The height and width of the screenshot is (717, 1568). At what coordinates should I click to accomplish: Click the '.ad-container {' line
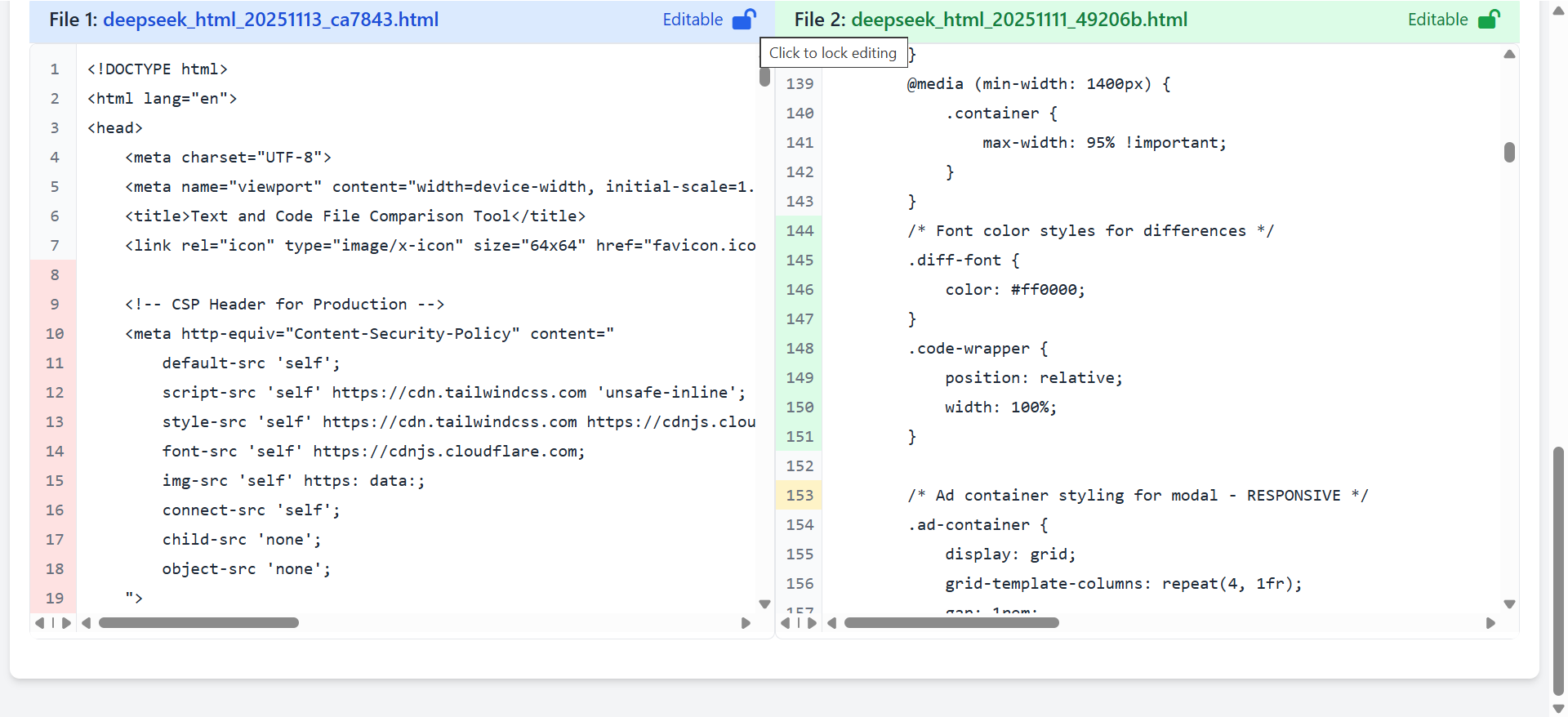pyautogui.click(x=978, y=524)
